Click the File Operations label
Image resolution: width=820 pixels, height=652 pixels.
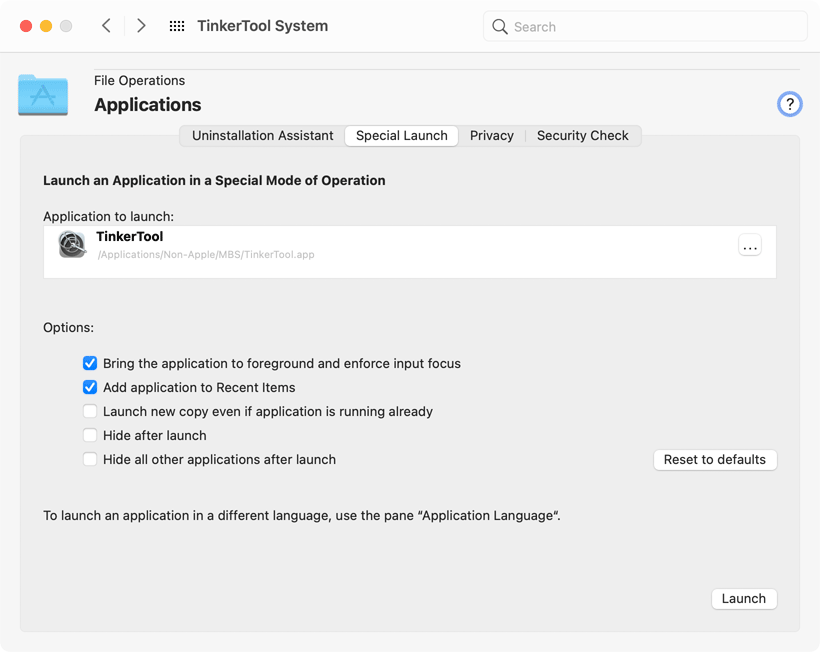pyautogui.click(x=140, y=81)
